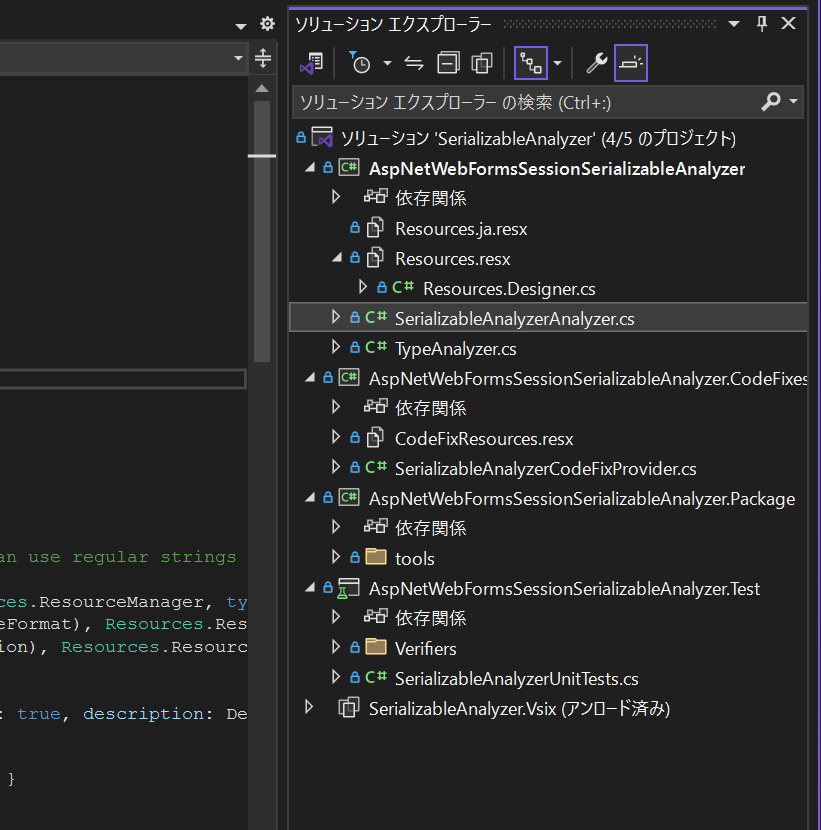
Task: Click the C# icon of SerializableAnalyzerAnalyzer.cs
Action: (x=376, y=318)
